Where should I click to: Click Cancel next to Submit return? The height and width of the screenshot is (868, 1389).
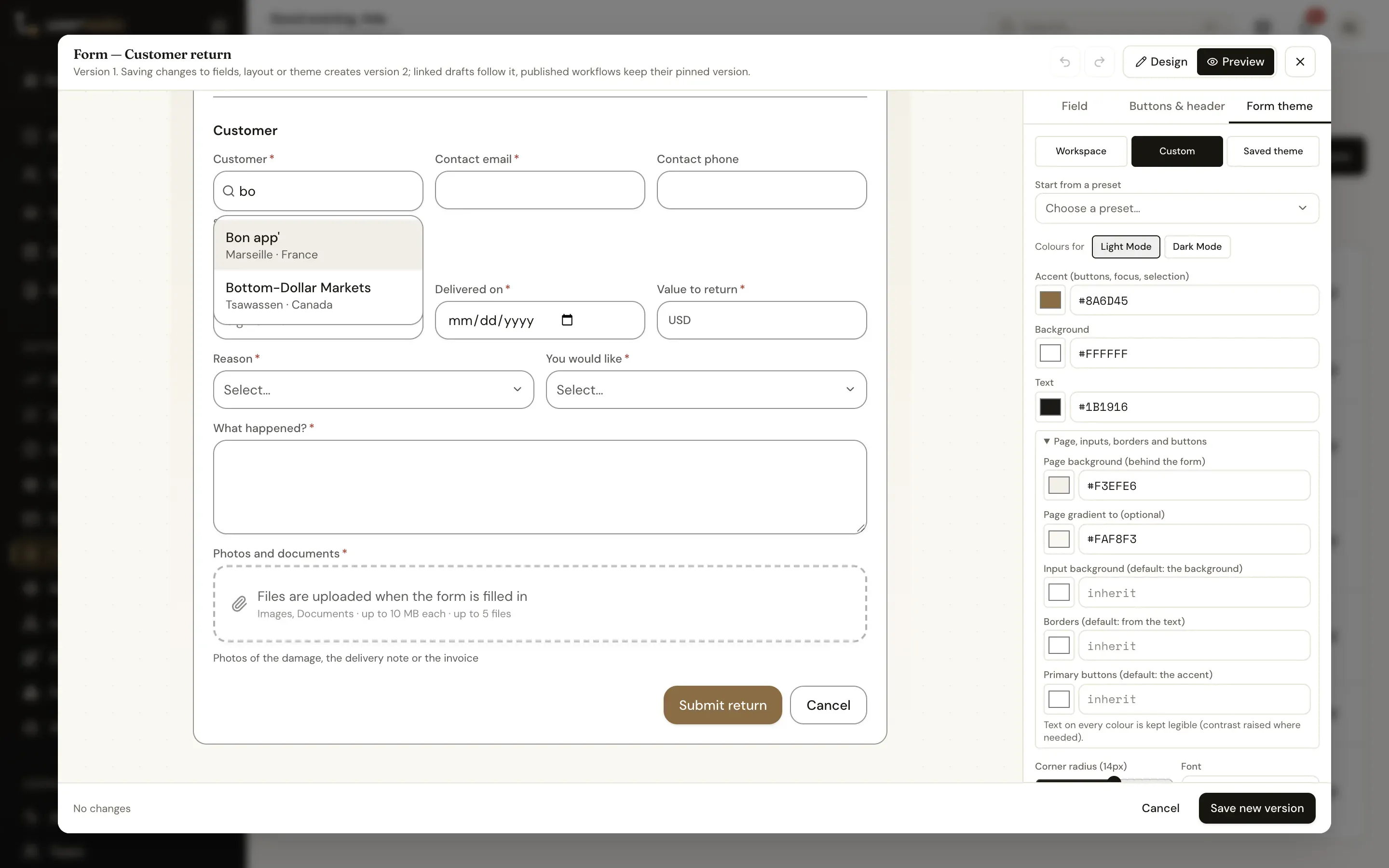pyautogui.click(x=828, y=705)
